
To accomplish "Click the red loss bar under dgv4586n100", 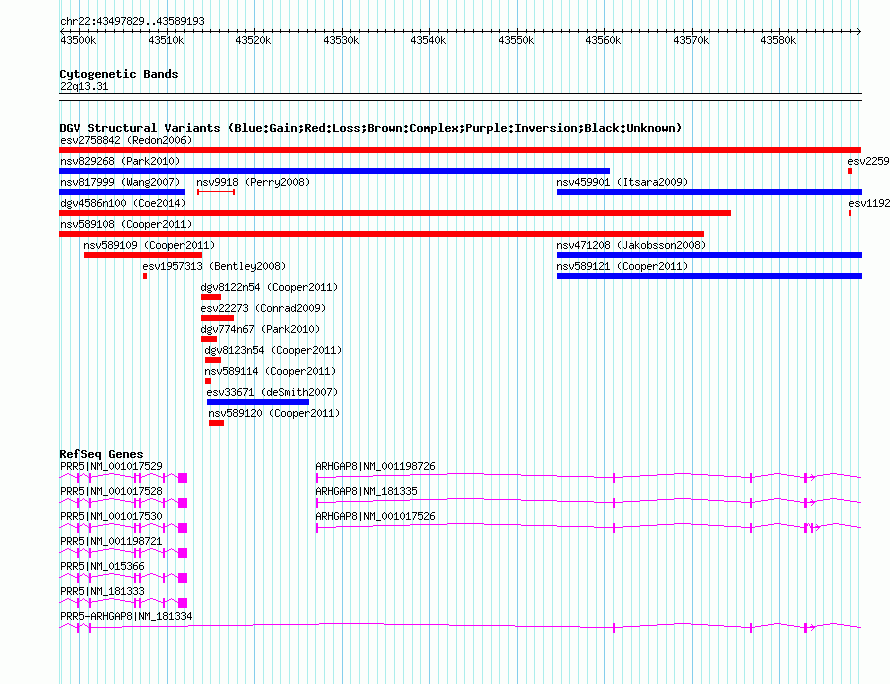I will [395, 213].
